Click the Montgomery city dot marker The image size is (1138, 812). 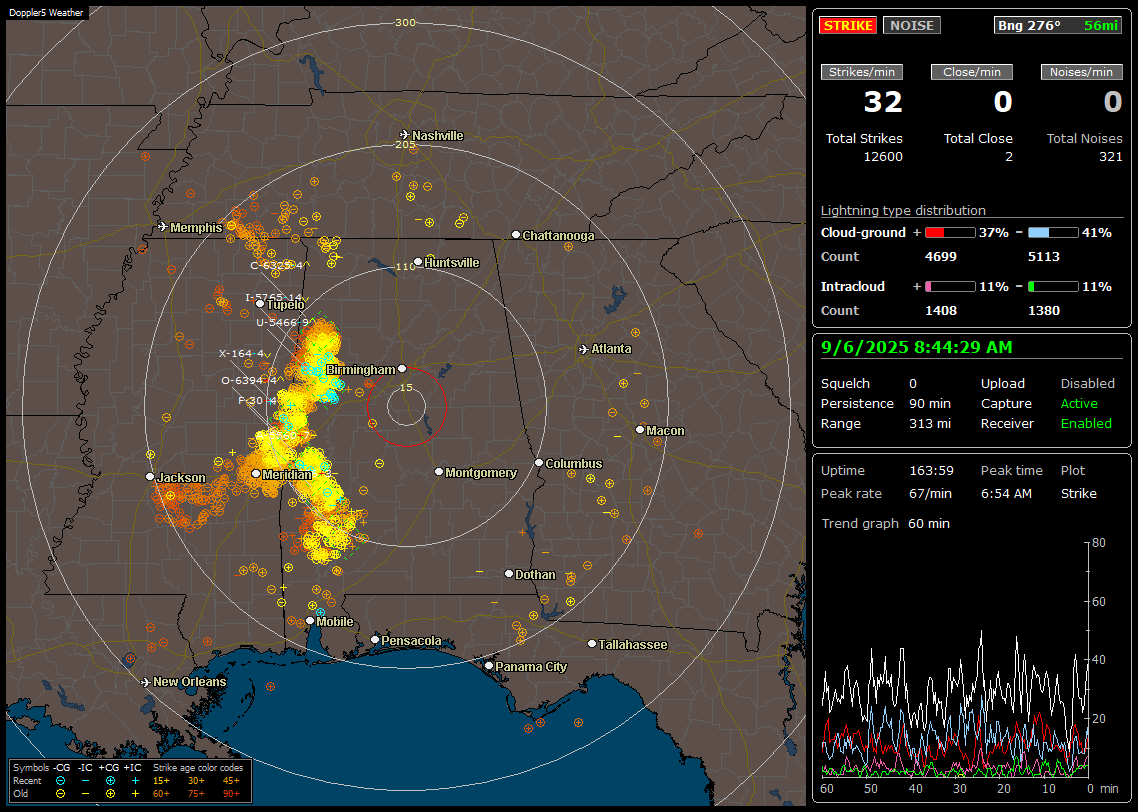(x=439, y=472)
